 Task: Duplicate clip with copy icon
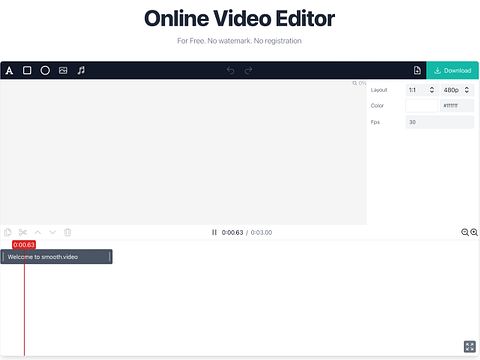8,232
